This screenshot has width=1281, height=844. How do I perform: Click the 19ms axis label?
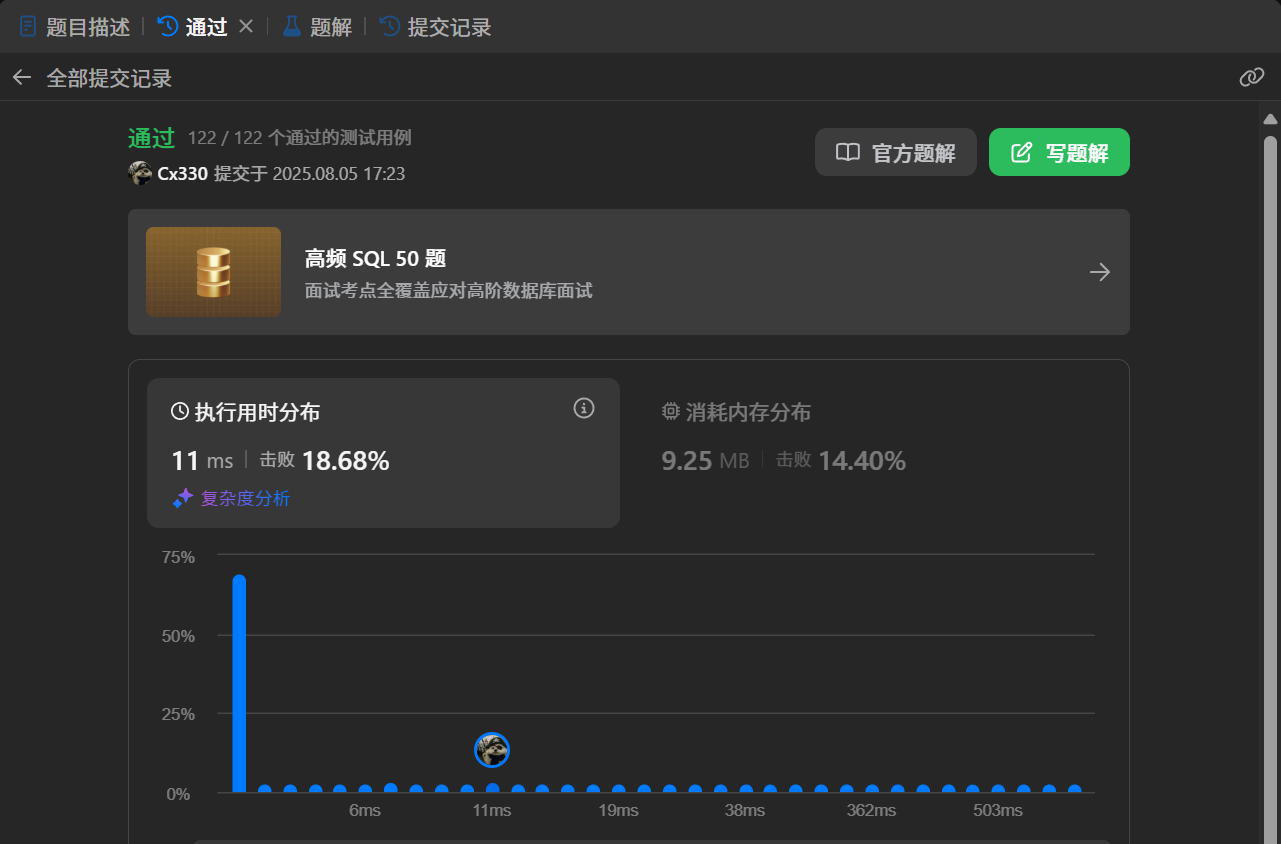tap(618, 810)
